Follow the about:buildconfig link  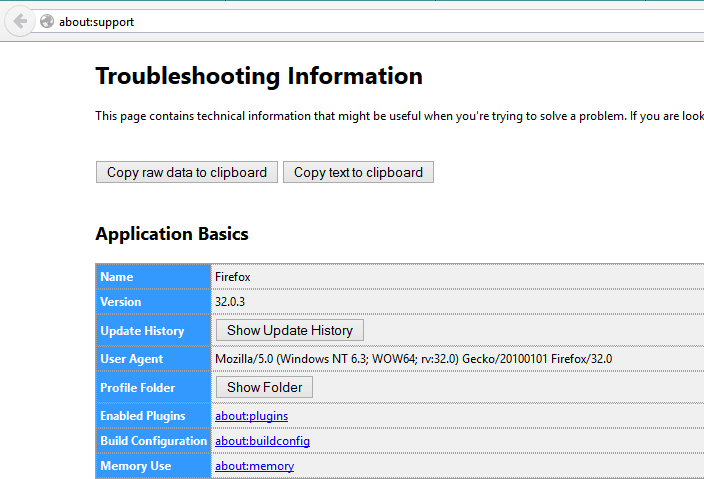tap(262, 441)
